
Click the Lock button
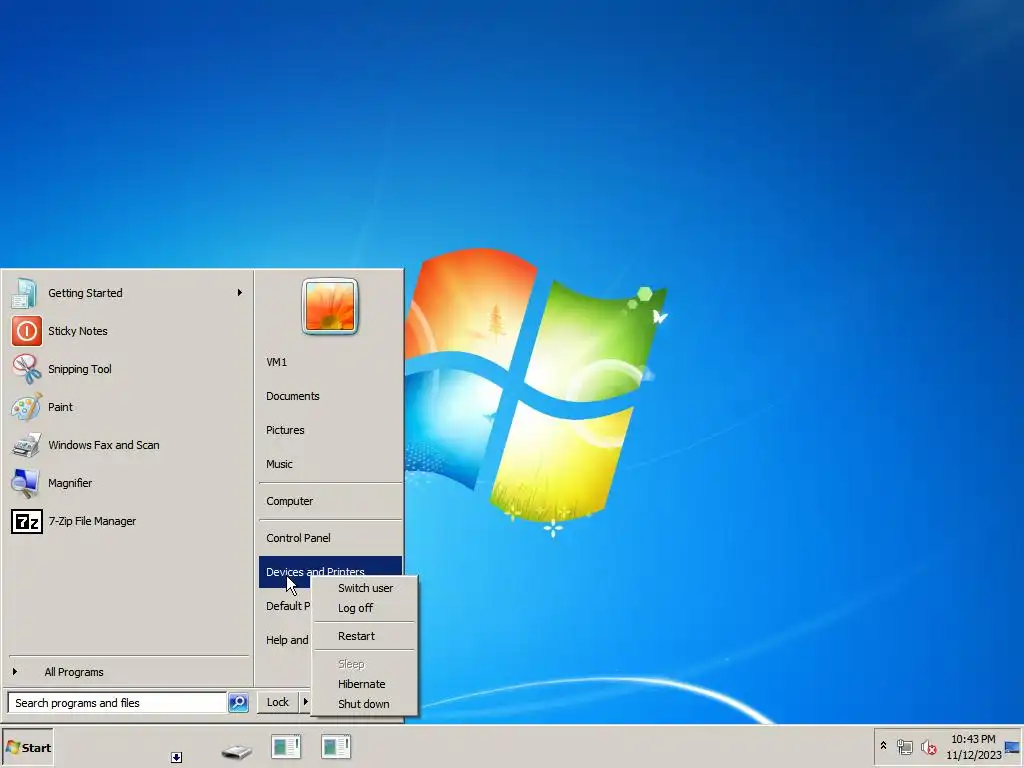pos(278,702)
